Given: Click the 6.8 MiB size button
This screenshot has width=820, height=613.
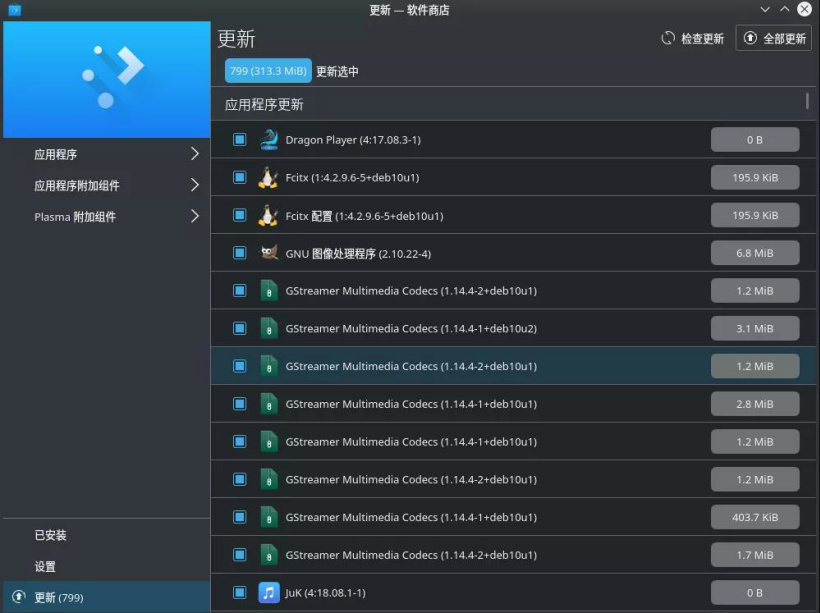Looking at the screenshot, I should point(755,253).
